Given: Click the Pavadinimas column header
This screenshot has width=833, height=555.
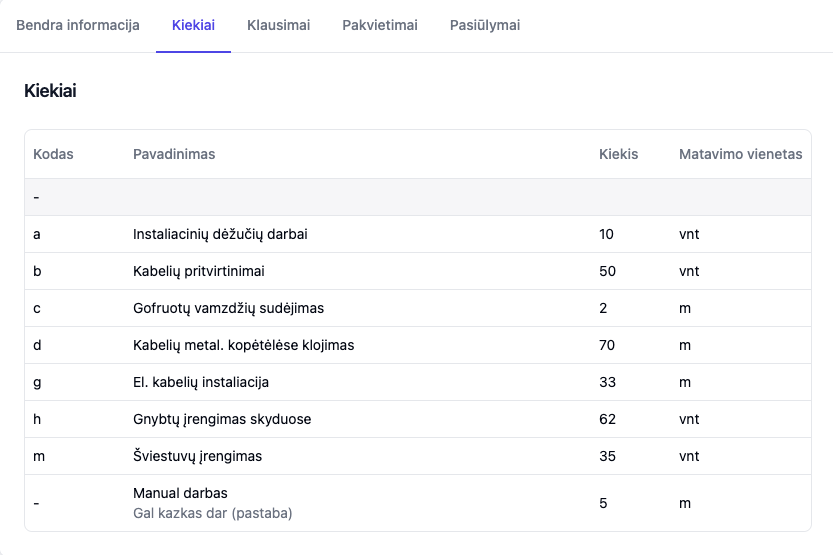Looking at the screenshot, I should click(174, 154).
